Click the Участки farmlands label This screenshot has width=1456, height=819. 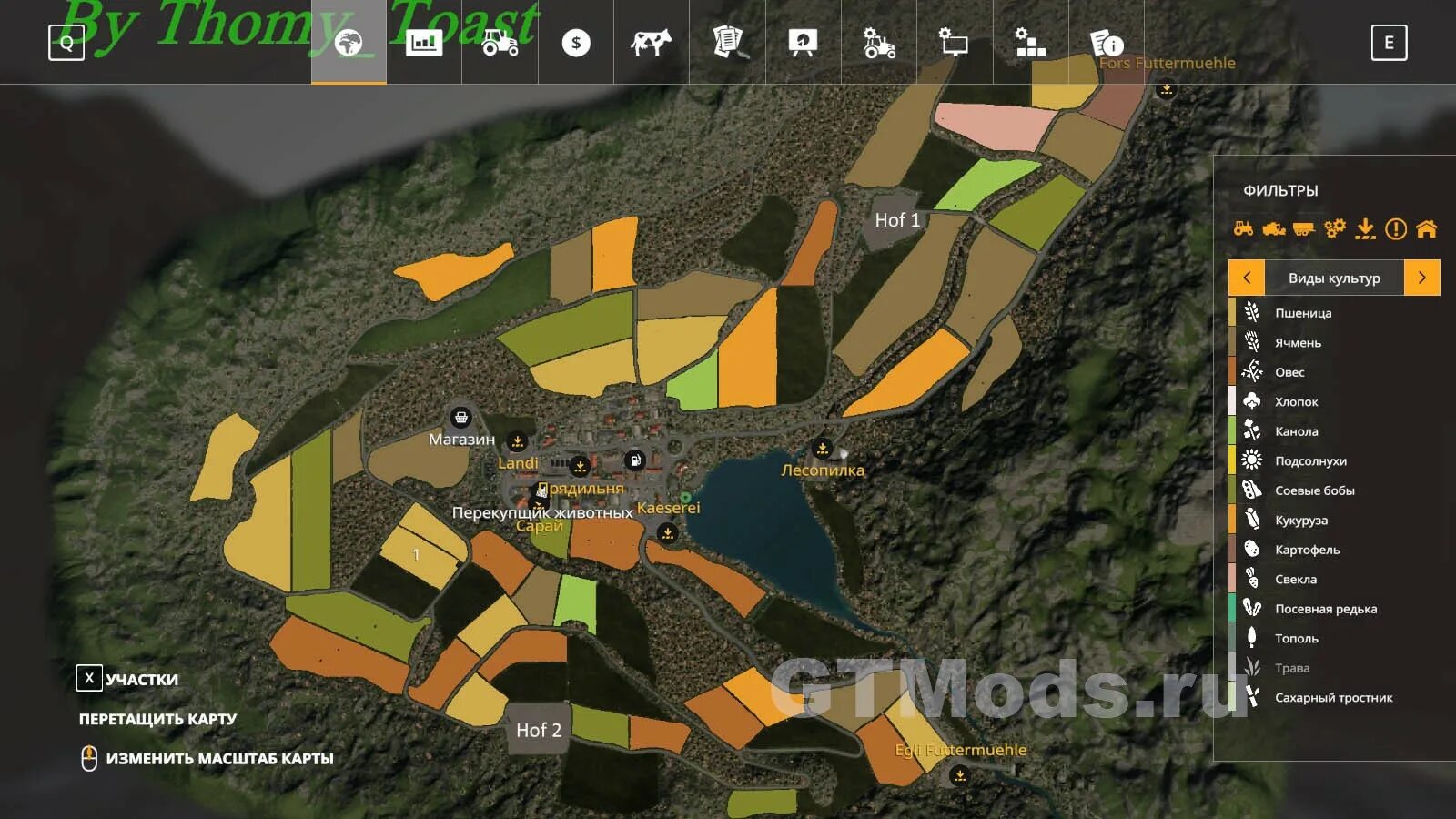tap(142, 680)
